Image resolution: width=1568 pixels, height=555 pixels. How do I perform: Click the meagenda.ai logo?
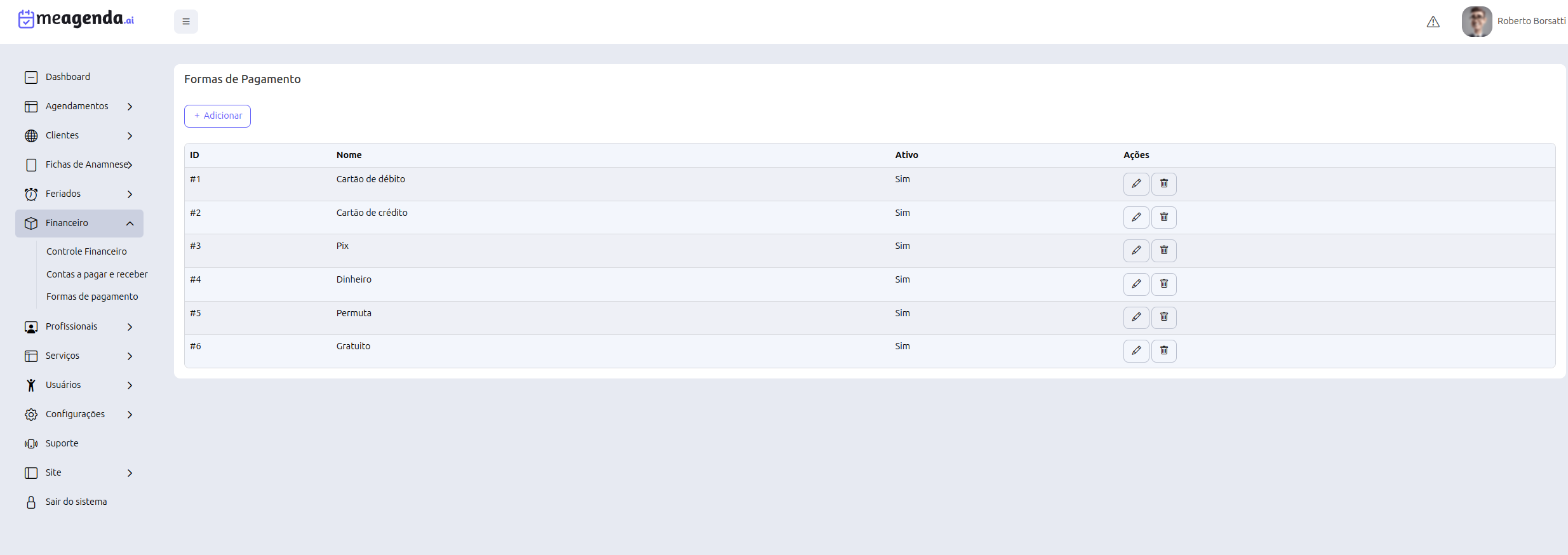click(x=76, y=19)
